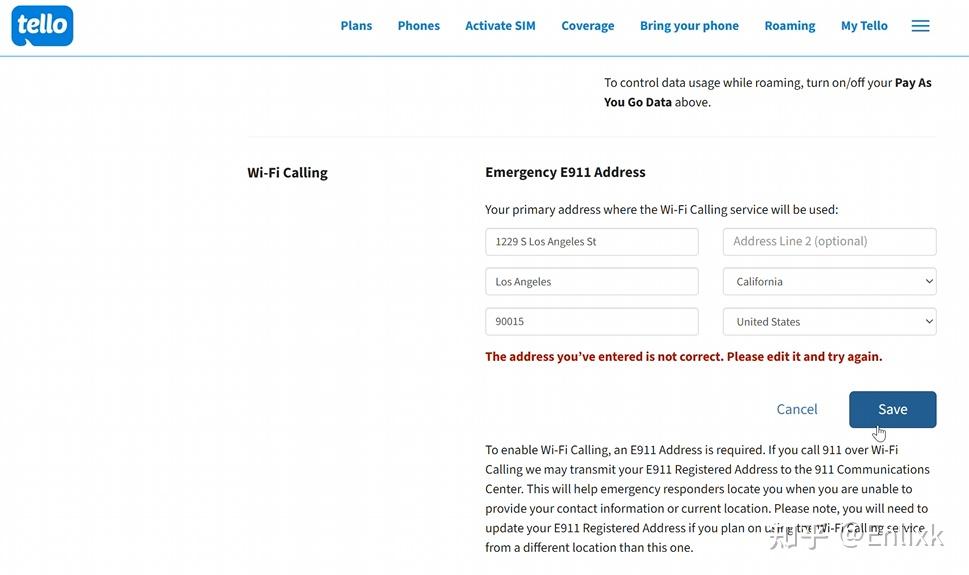The height and width of the screenshot is (575, 969).
Task: Open the Roaming menu item
Action: tap(789, 26)
